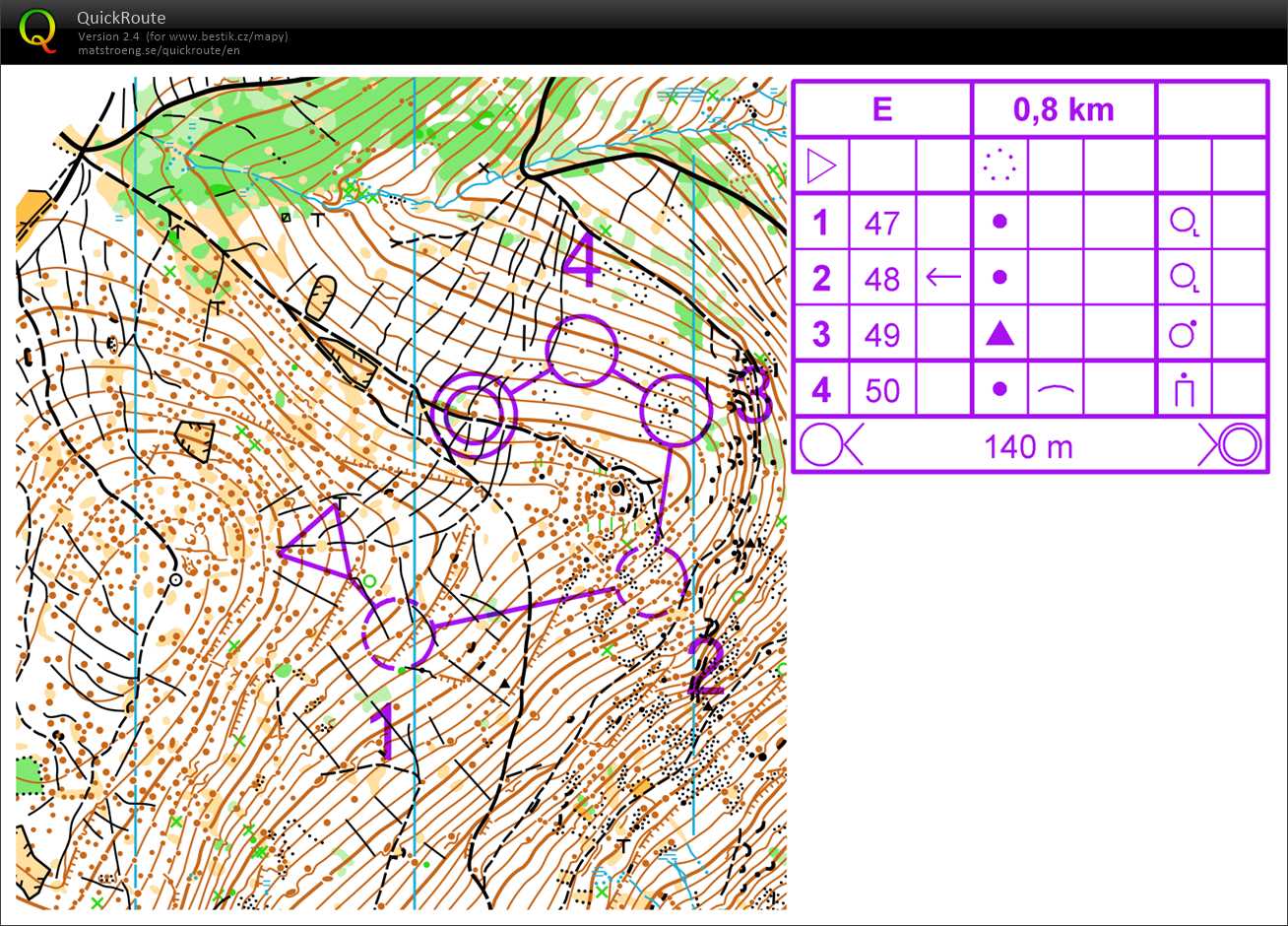Click the 0,8 km course length cell
Image resolution: width=1288 pixels, height=926 pixels.
[1063, 109]
